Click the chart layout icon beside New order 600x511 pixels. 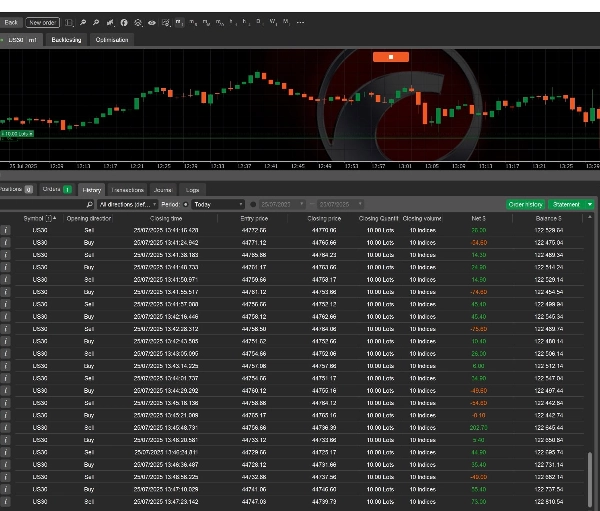pos(69,21)
